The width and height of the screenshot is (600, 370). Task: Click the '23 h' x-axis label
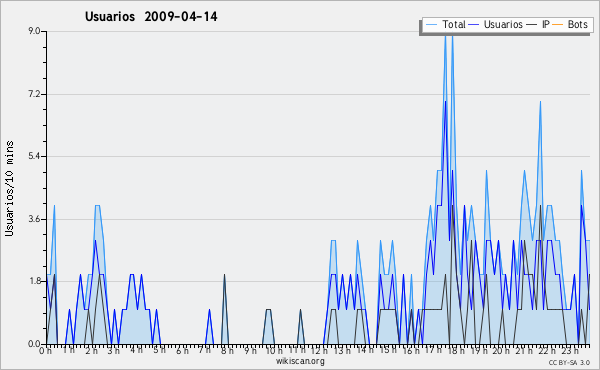(x=570, y=350)
